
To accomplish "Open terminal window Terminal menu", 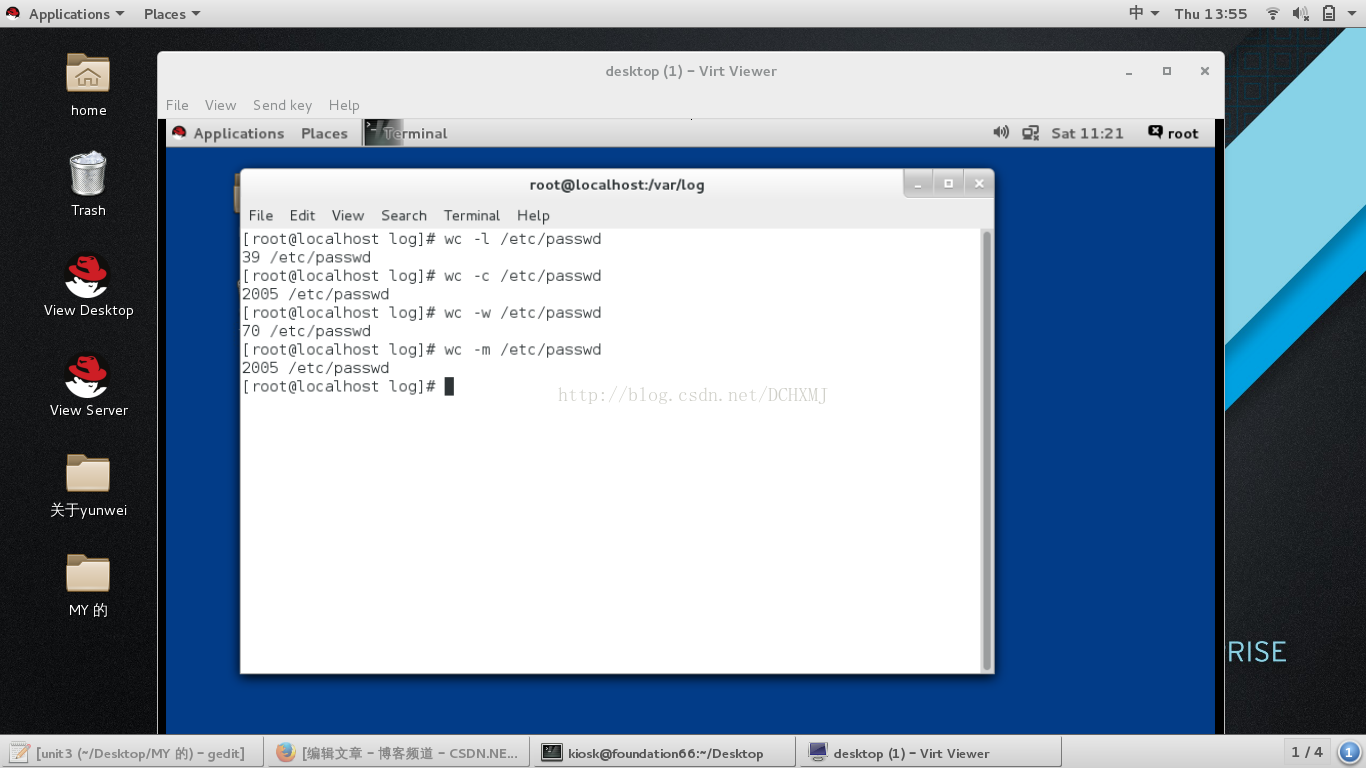I will [x=472, y=215].
